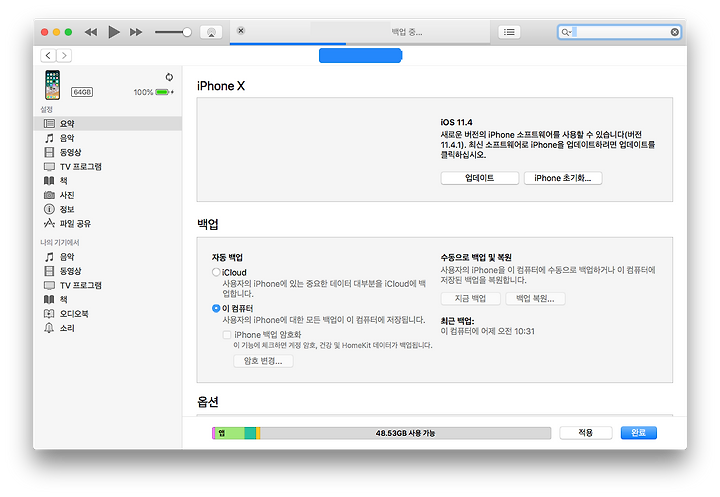Skip forward with the fast-forward button
720x497 pixels.
[136, 32]
